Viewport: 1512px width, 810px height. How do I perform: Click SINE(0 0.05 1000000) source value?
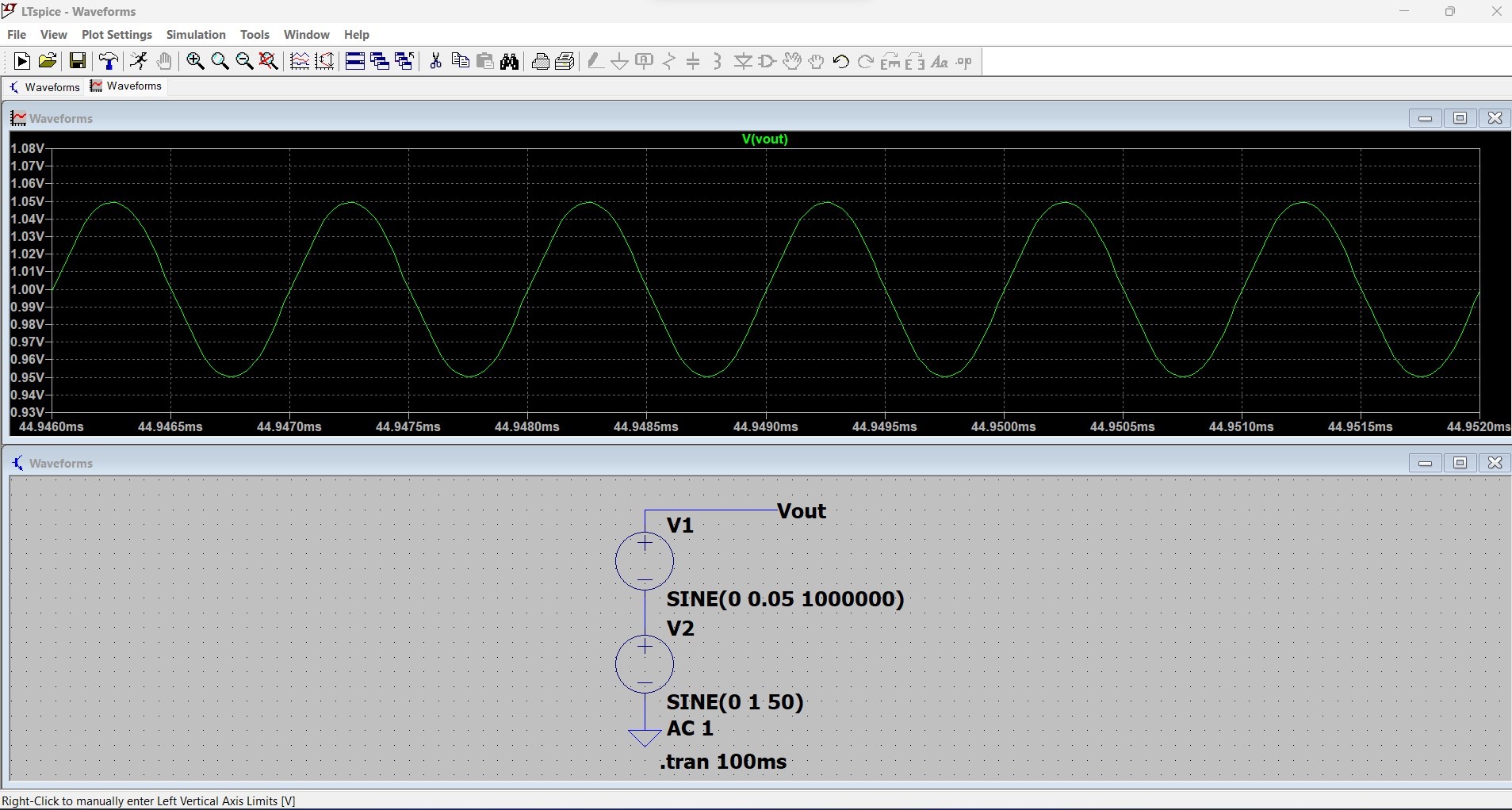[786, 599]
